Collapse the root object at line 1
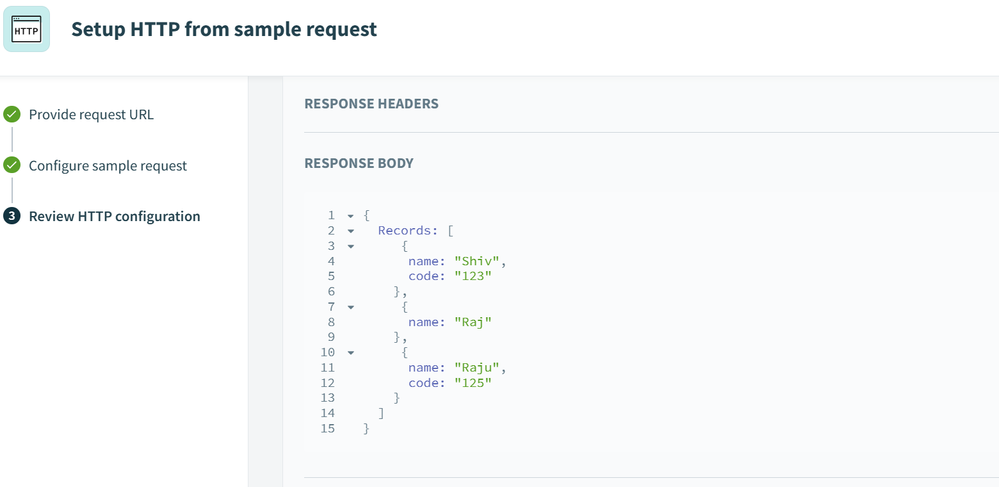Viewport: 999px width, 487px height. coord(351,215)
